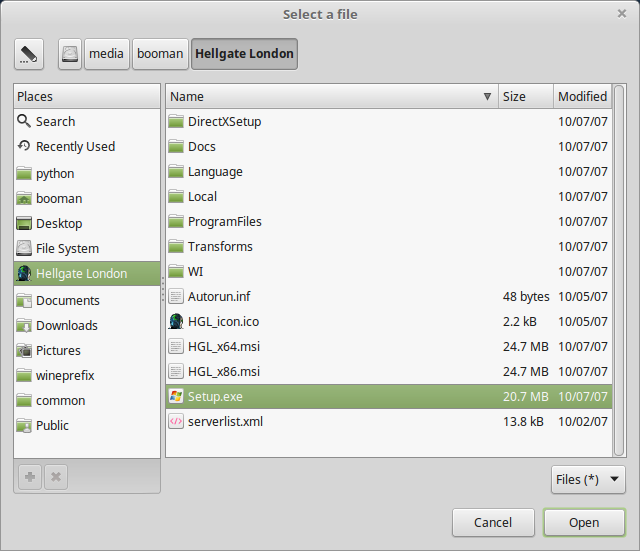Screen dimensions: 640x551
Task: Open Recently Used in Places
Action: click(87, 146)
